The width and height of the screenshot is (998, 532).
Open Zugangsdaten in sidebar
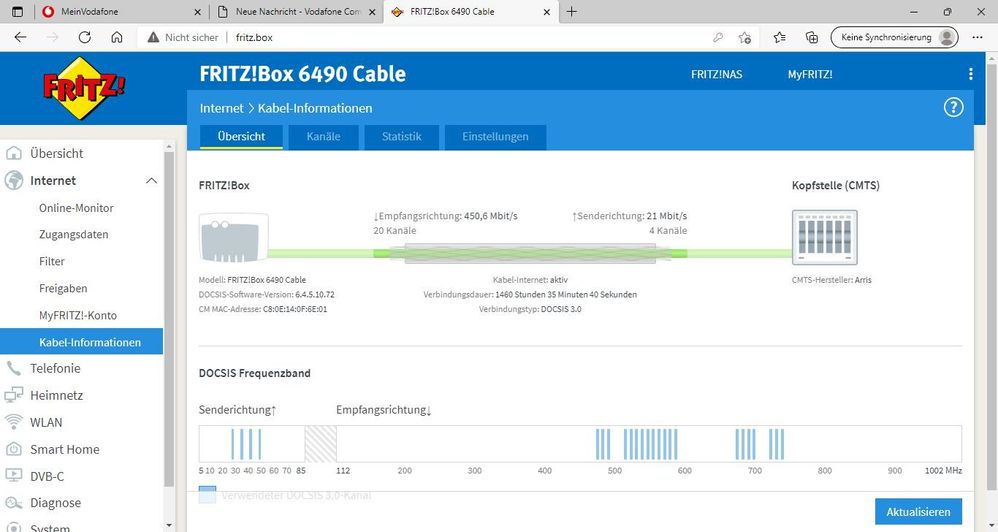pyautogui.click(x=74, y=235)
